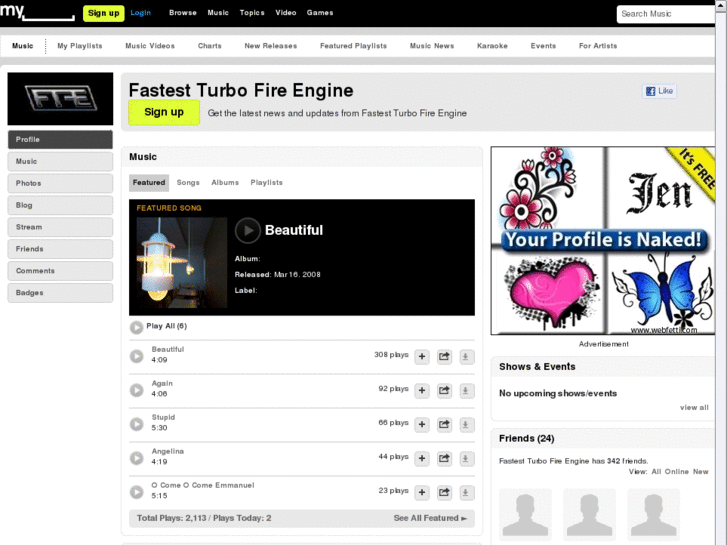Open Video in the top navigation
This screenshot has width=727, height=545.
point(286,13)
